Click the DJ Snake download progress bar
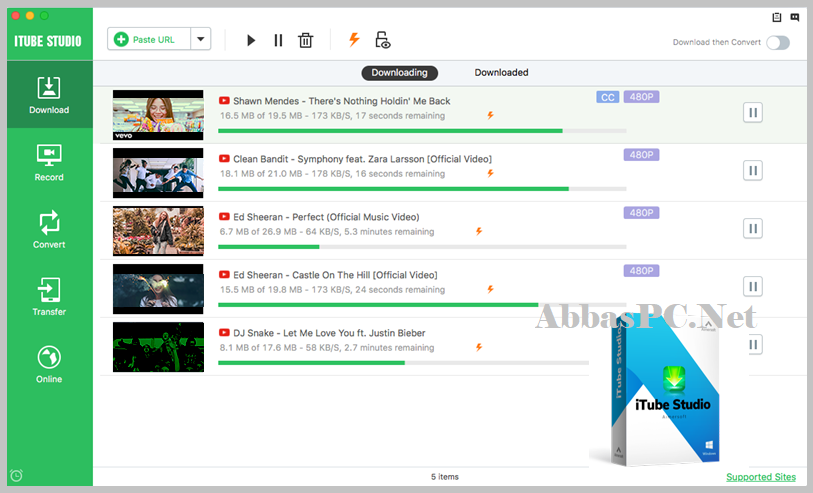Viewport: 813px width, 493px height. click(x=403, y=363)
